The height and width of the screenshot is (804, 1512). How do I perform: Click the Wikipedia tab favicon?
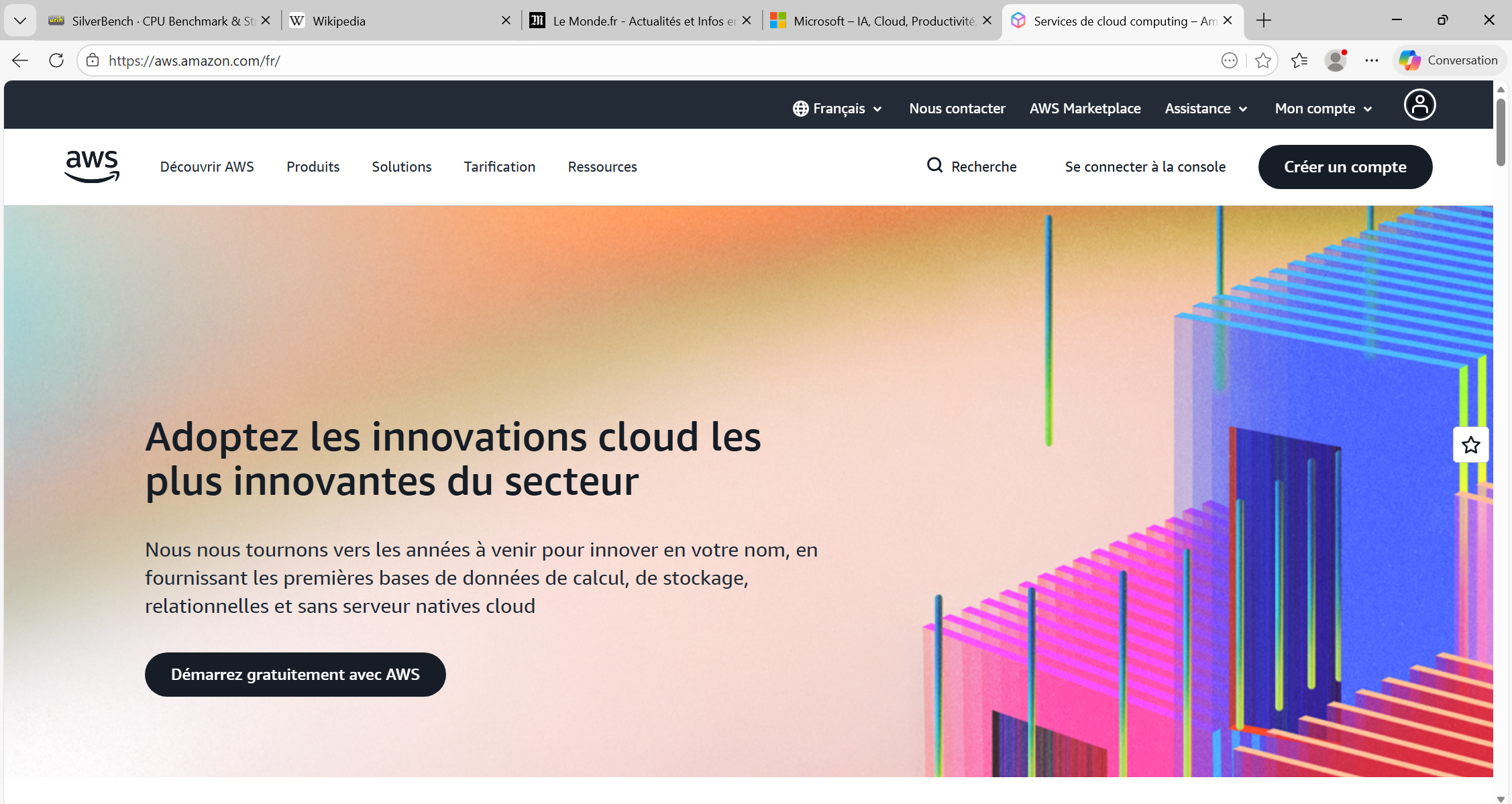[x=296, y=21]
